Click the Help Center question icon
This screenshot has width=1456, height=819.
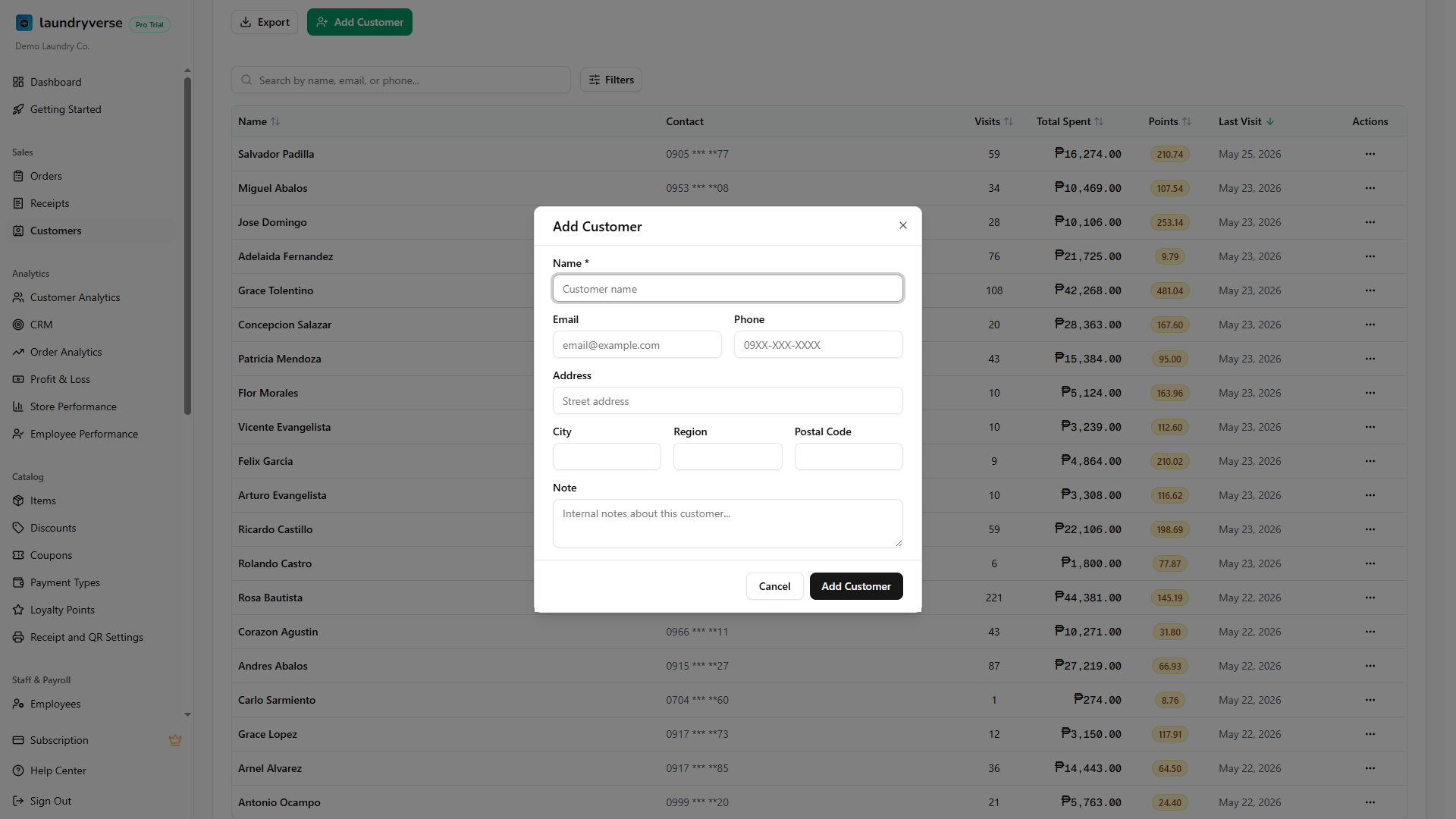(x=18, y=770)
